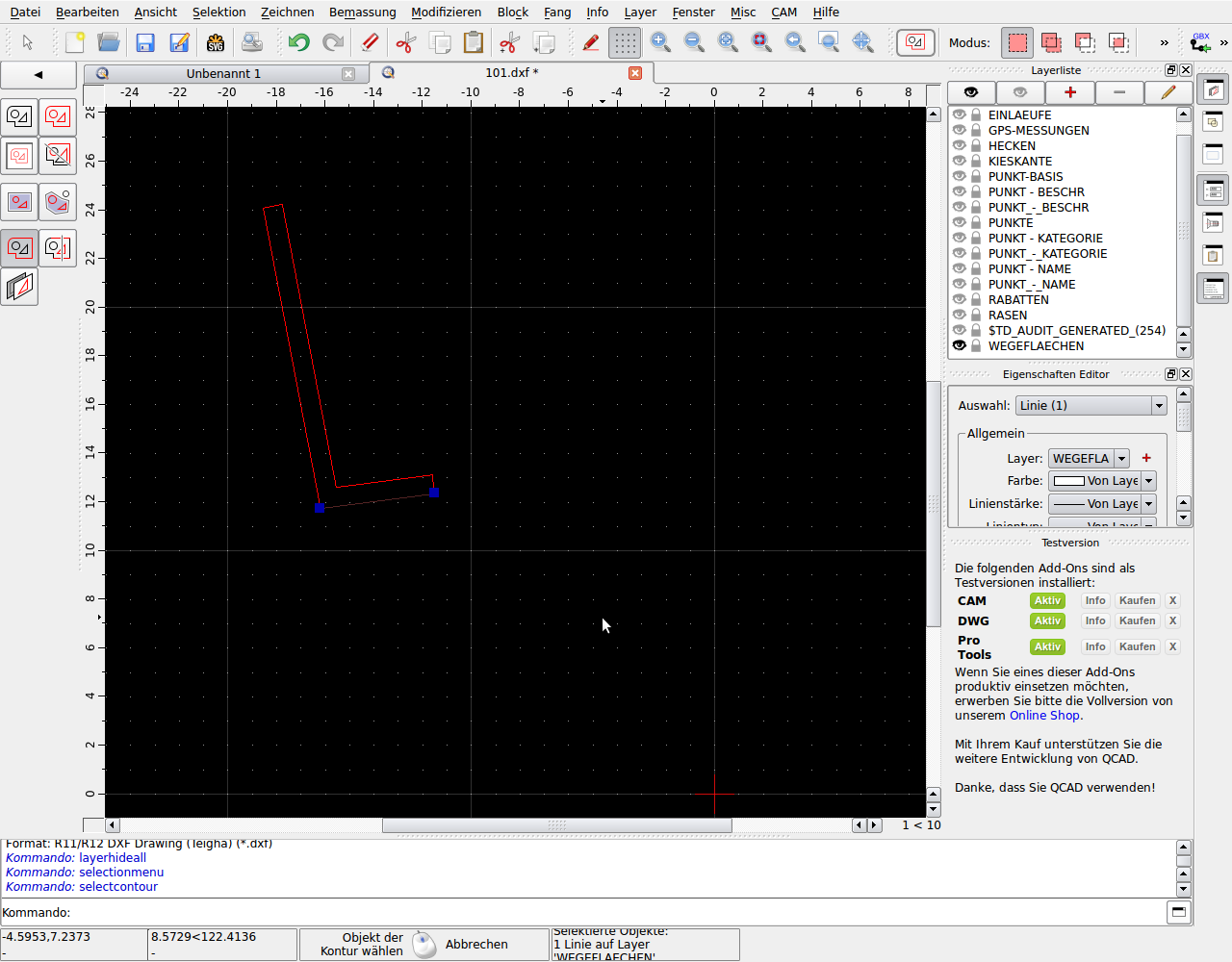
Task: Click the Online Shop link
Action: click(1044, 716)
